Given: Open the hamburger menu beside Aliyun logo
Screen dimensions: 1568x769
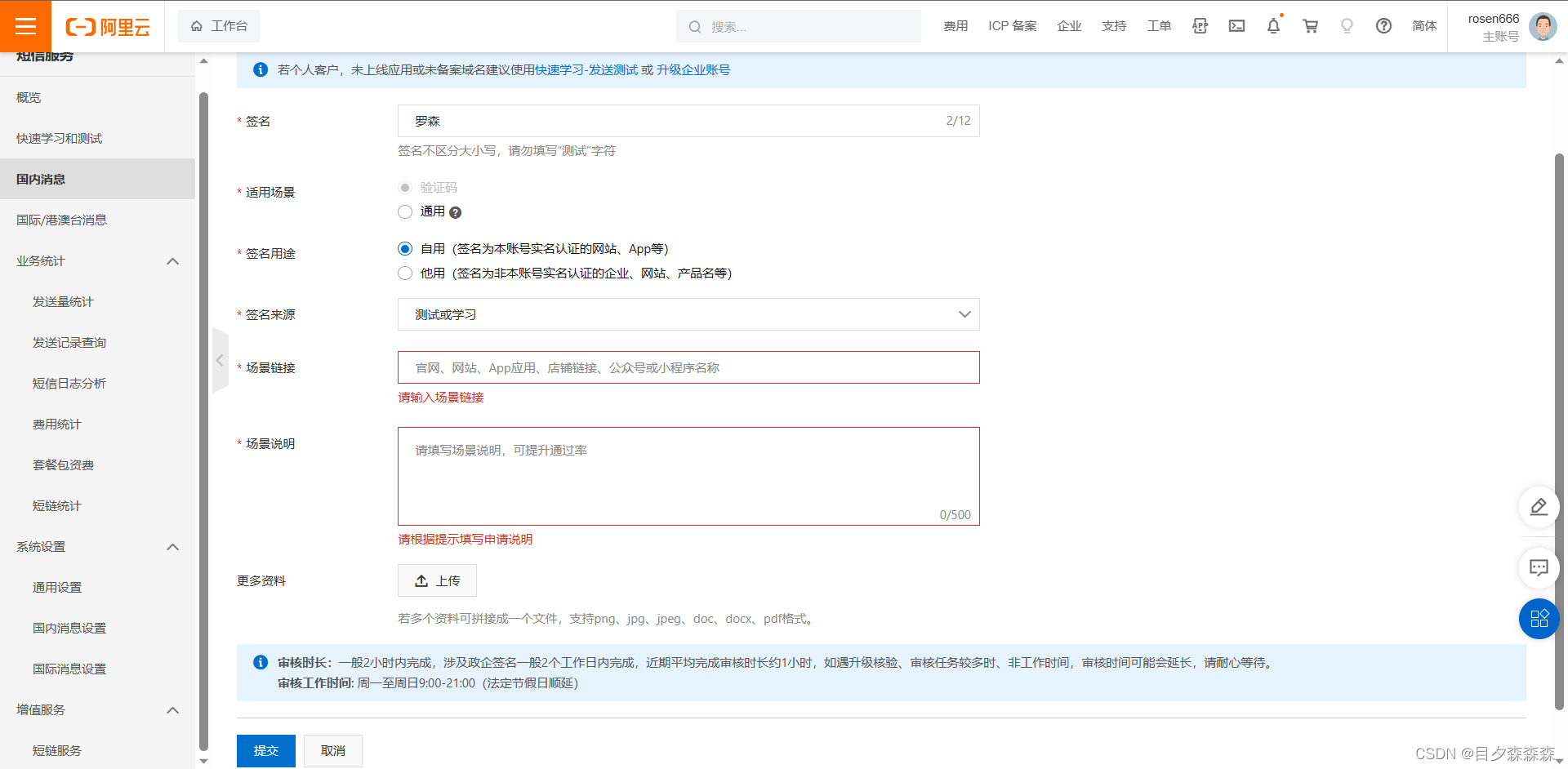Looking at the screenshot, I should coord(26,26).
